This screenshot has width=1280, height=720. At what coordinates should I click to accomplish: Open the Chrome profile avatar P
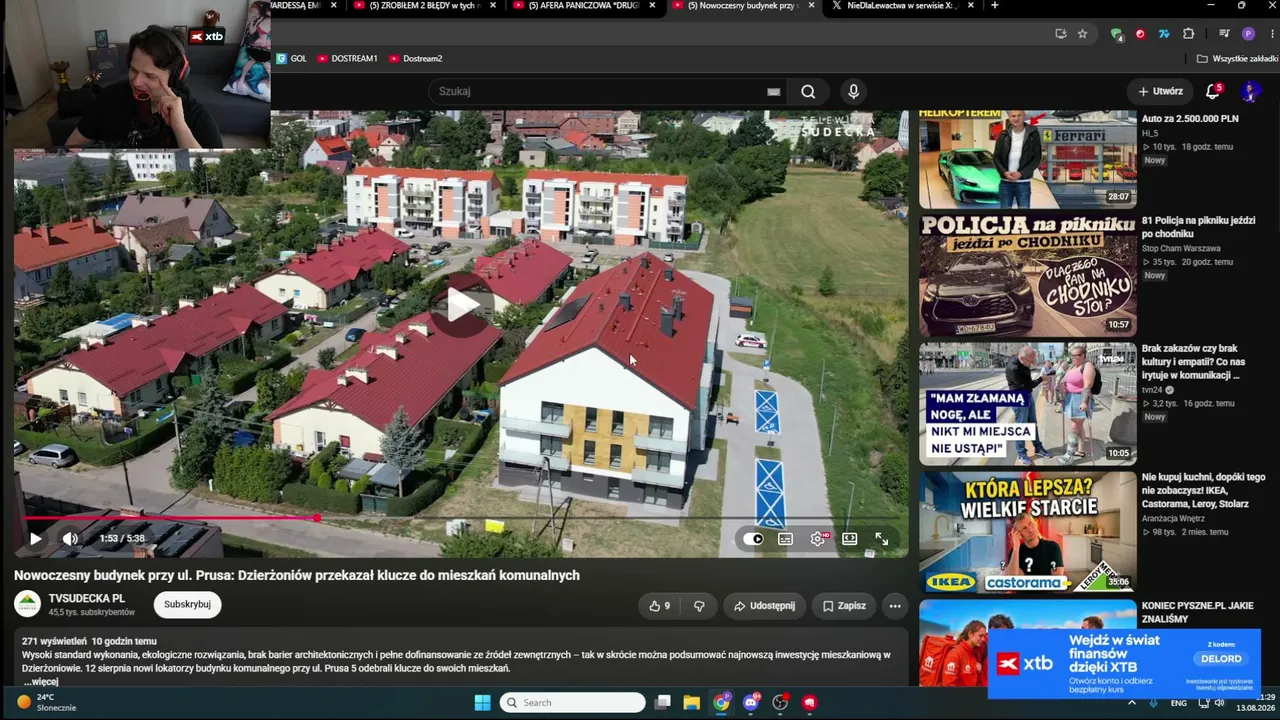click(x=1248, y=34)
